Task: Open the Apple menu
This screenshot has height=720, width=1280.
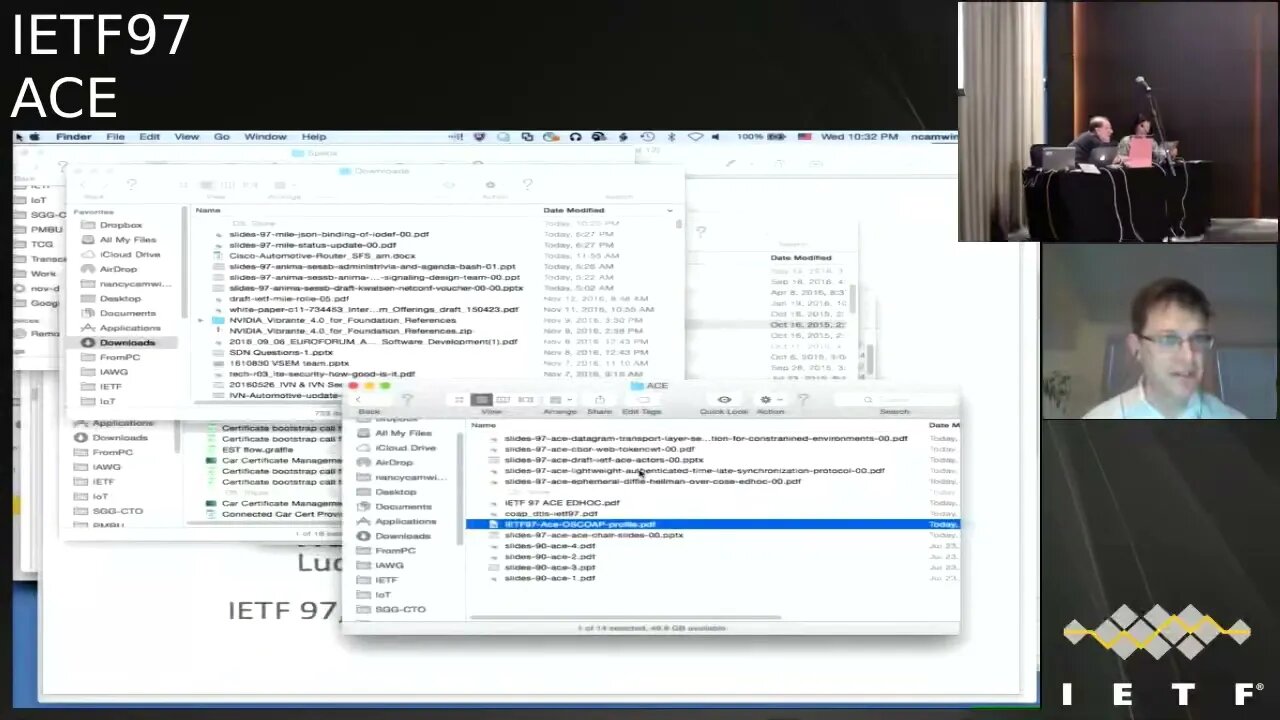Action: point(33,137)
